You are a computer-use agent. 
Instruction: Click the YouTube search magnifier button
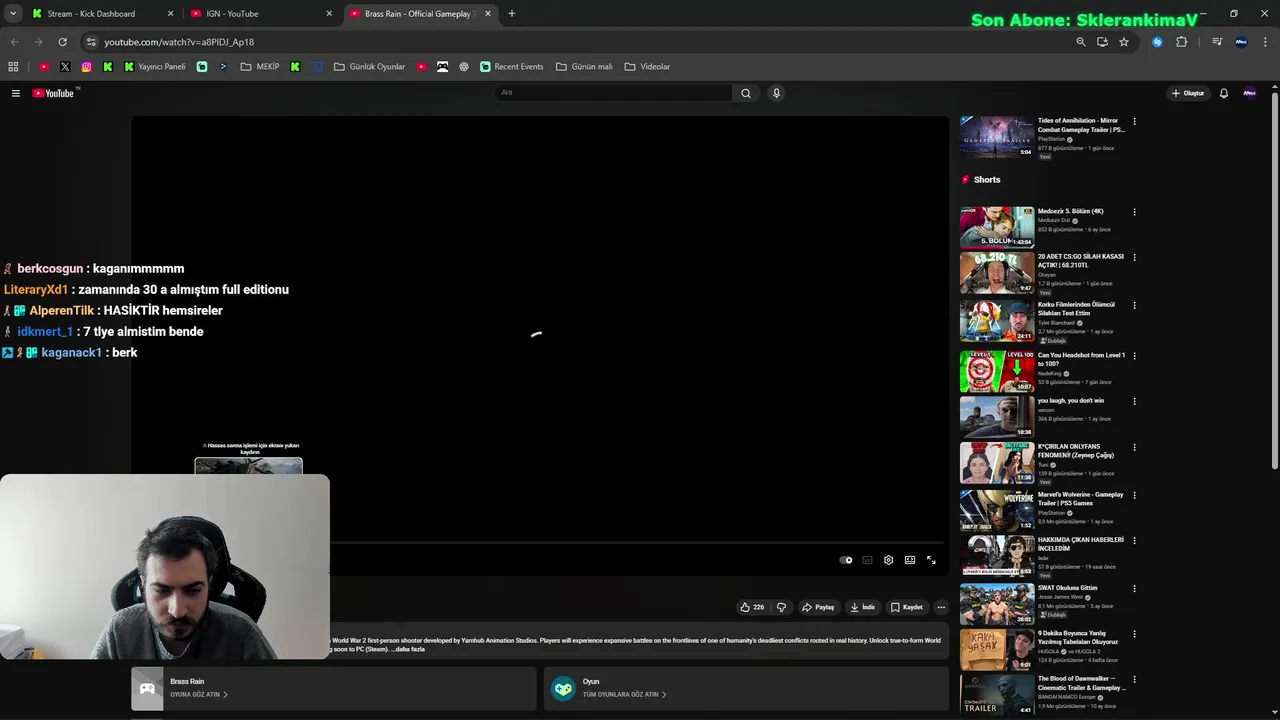(745, 93)
